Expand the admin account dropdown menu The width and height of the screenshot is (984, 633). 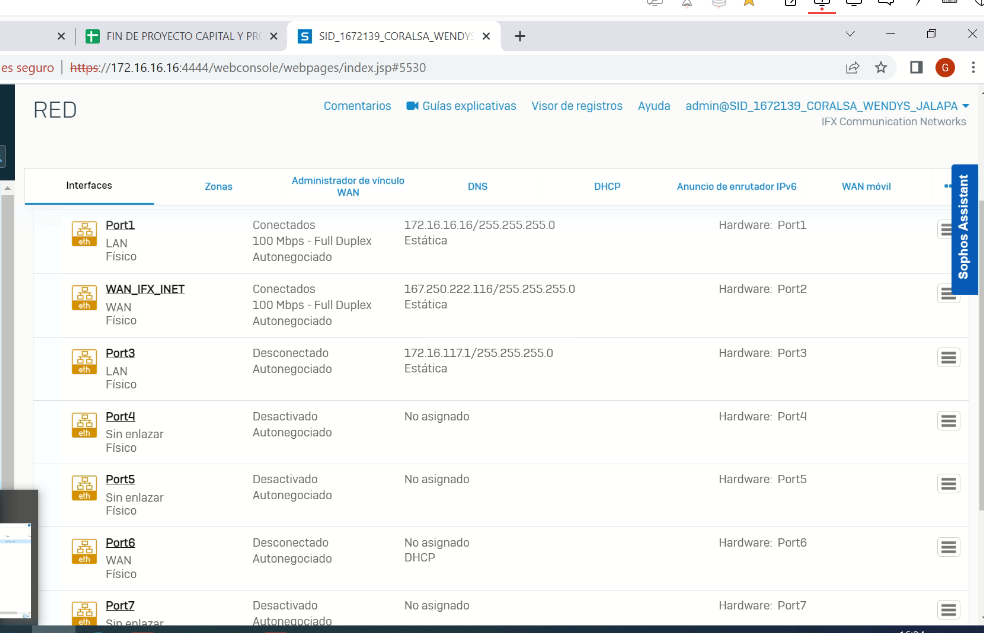965,106
